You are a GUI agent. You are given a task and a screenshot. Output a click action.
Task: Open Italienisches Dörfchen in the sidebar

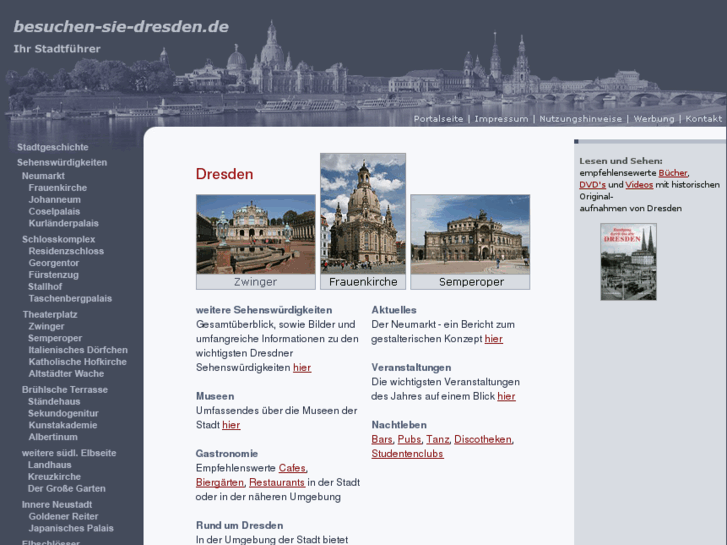[78, 350]
